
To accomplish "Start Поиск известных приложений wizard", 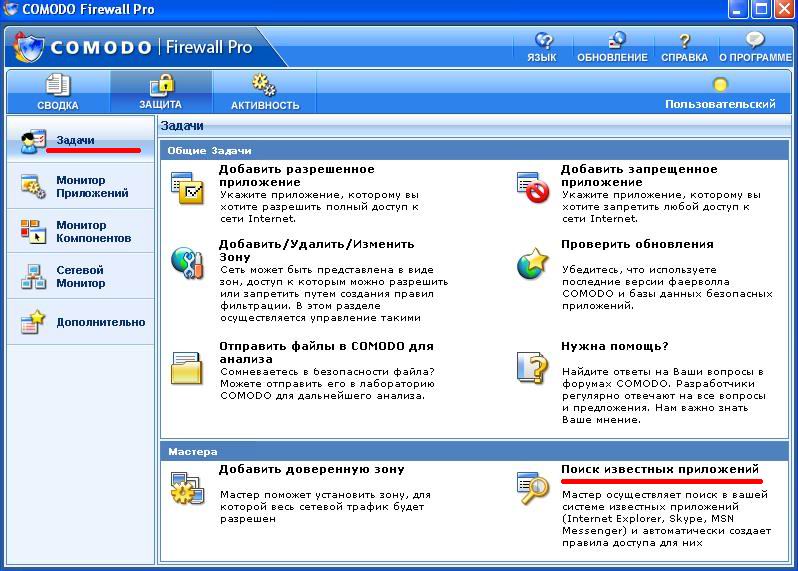I will pos(660,469).
